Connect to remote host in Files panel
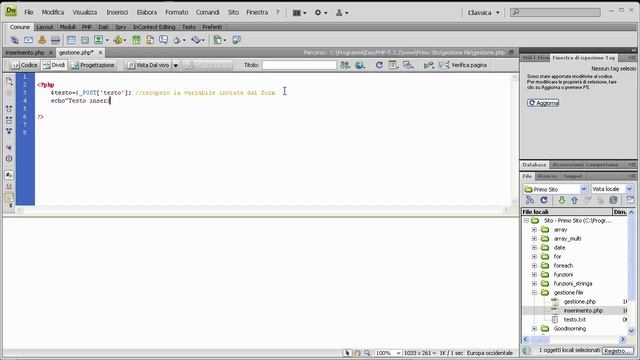The image size is (640, 360). tap(530, 200)
